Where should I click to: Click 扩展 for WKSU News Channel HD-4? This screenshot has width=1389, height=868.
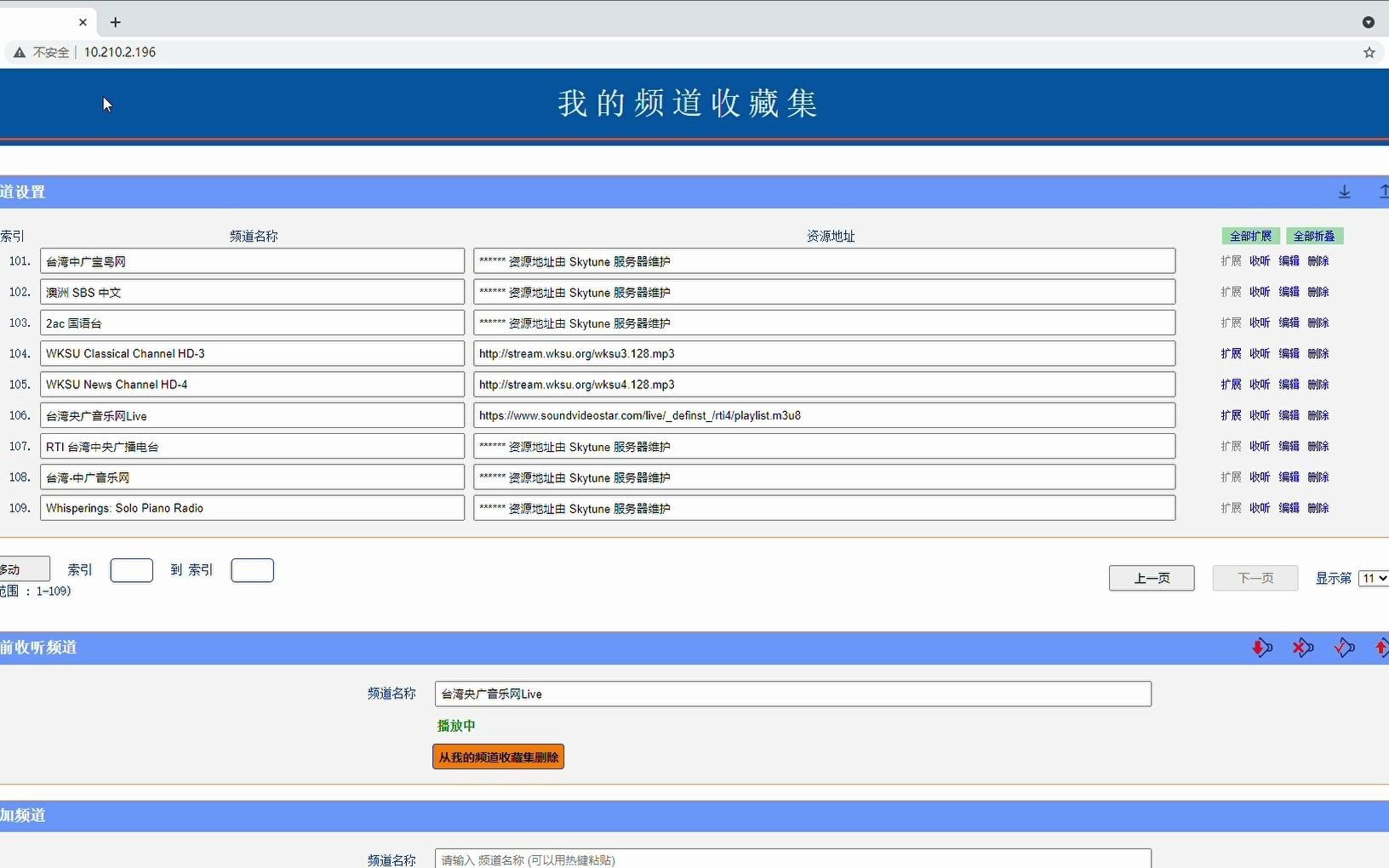click(x=1231, y=385)
